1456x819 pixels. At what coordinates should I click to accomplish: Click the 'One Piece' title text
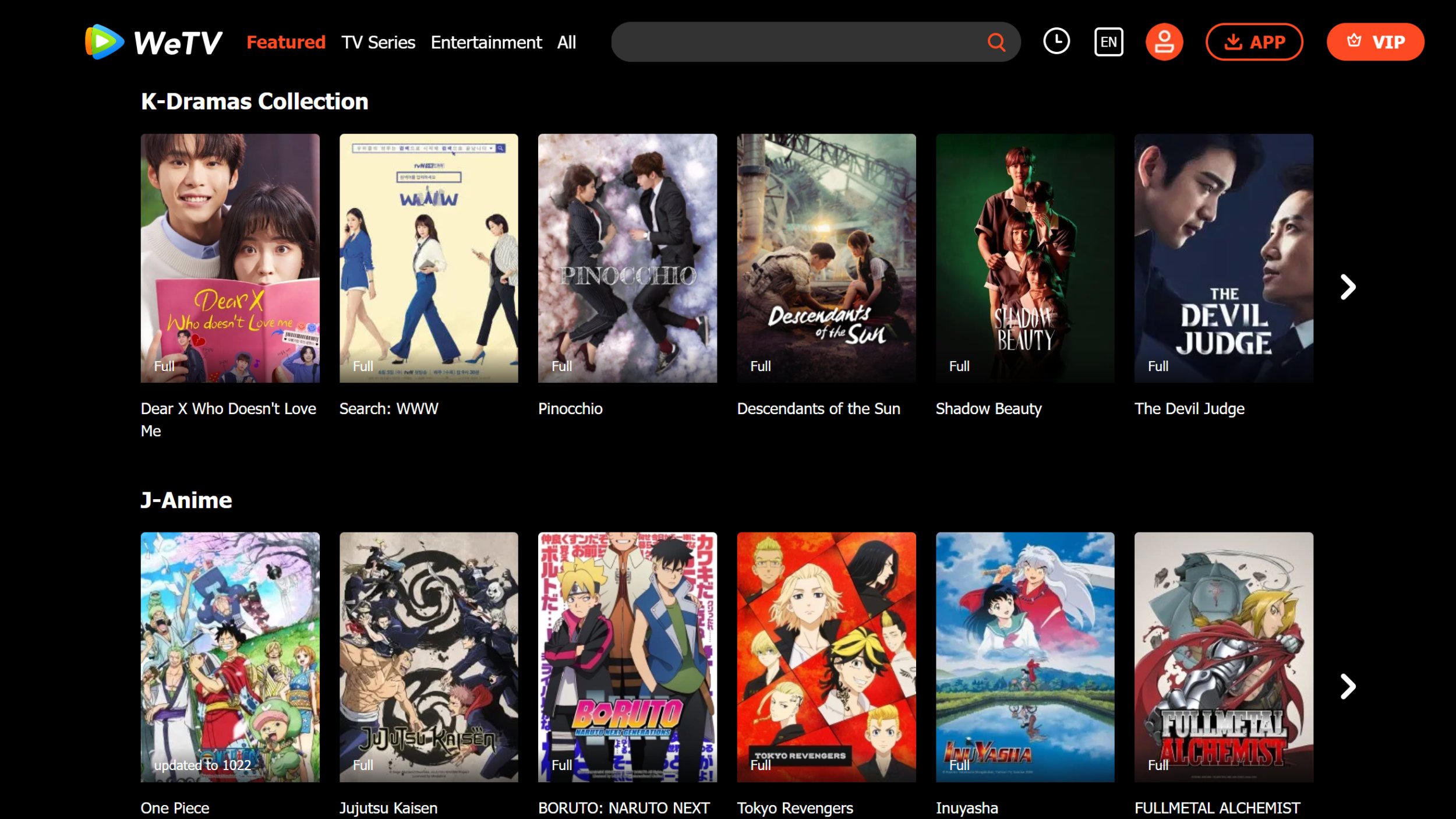click(175, 808)
